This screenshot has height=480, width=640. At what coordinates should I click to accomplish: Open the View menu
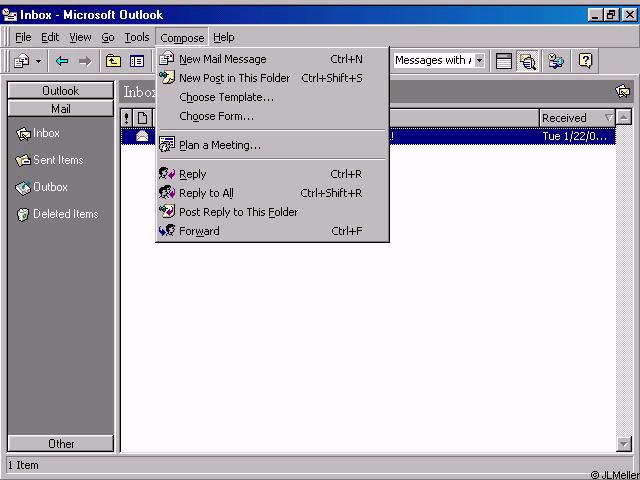tap(80, 38)
